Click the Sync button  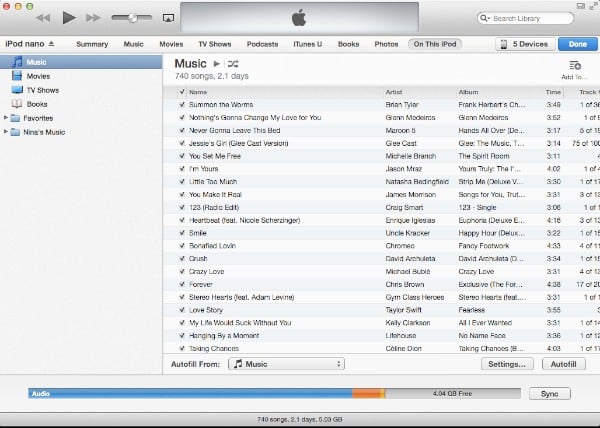point(549,394)
